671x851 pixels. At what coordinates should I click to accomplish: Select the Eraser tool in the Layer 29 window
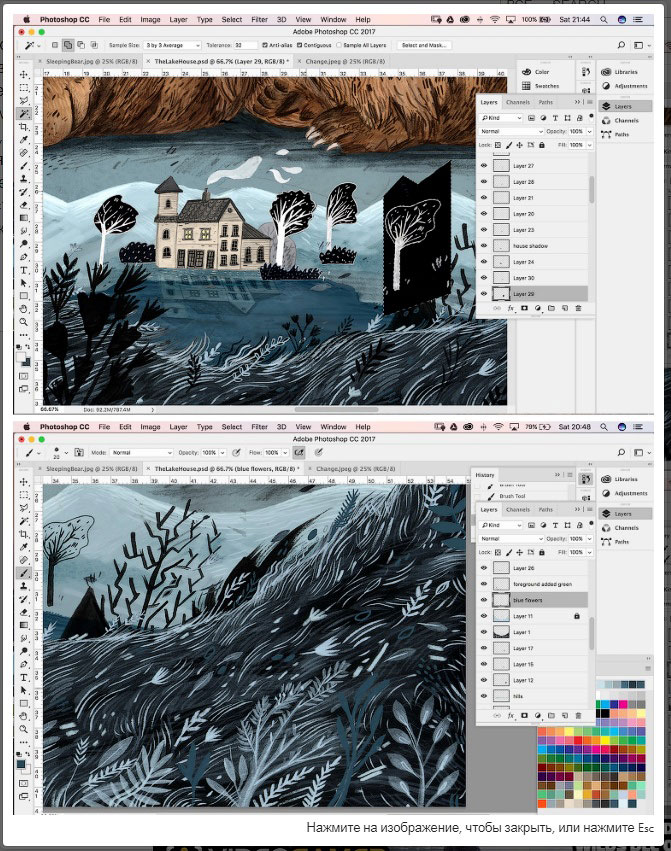[24, 205]
